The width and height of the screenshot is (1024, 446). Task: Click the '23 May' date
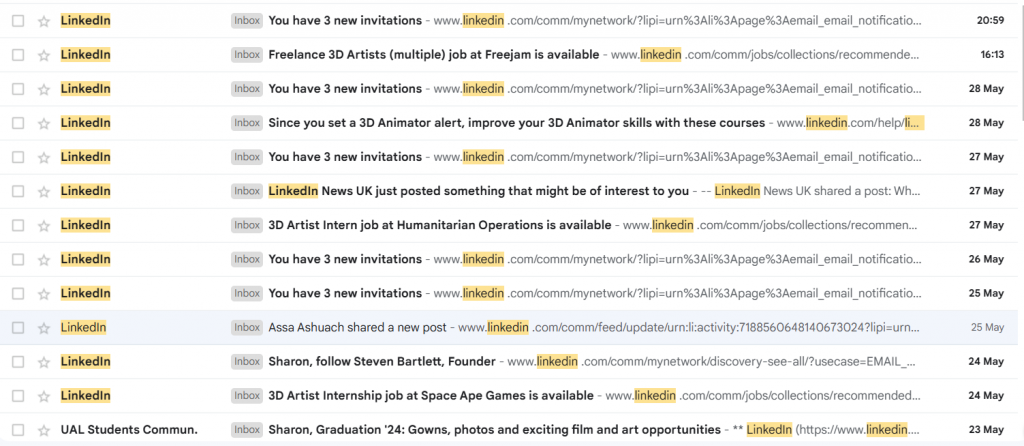click(x=986, y=430)
